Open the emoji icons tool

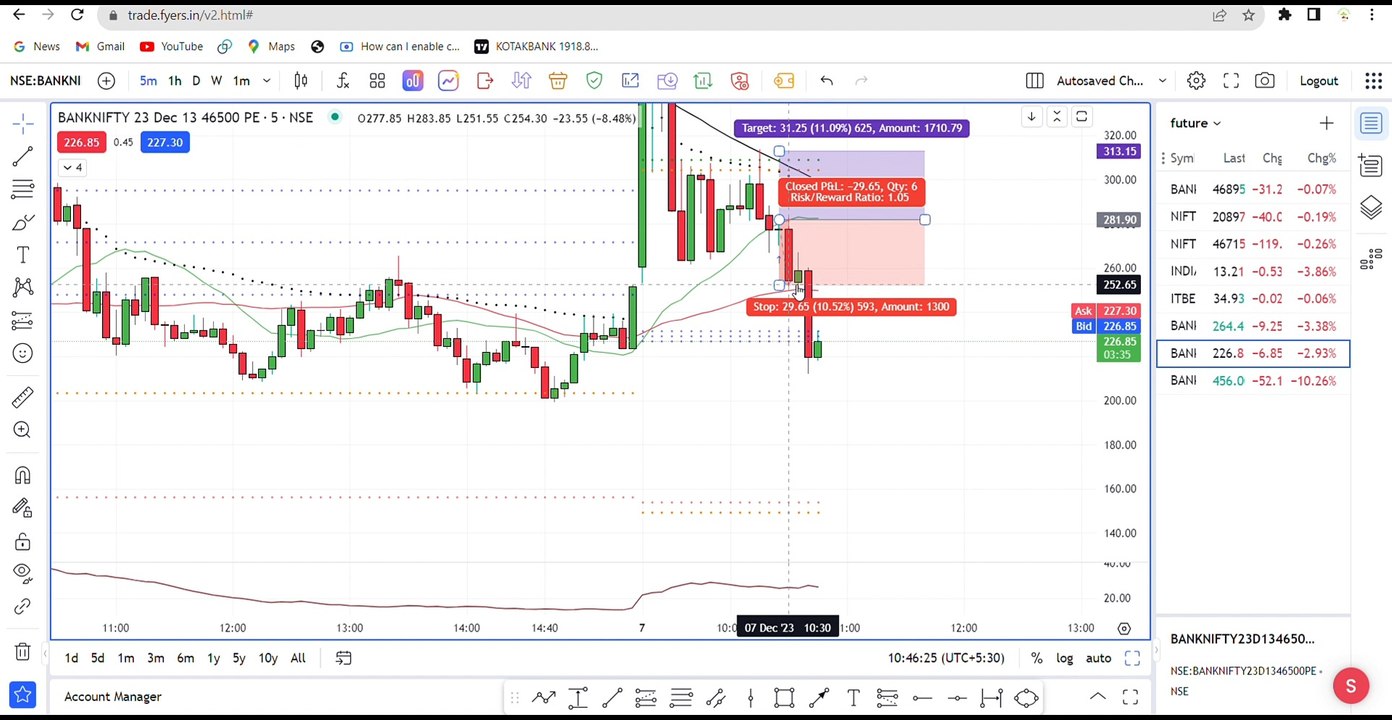click(x=22, y=353)
